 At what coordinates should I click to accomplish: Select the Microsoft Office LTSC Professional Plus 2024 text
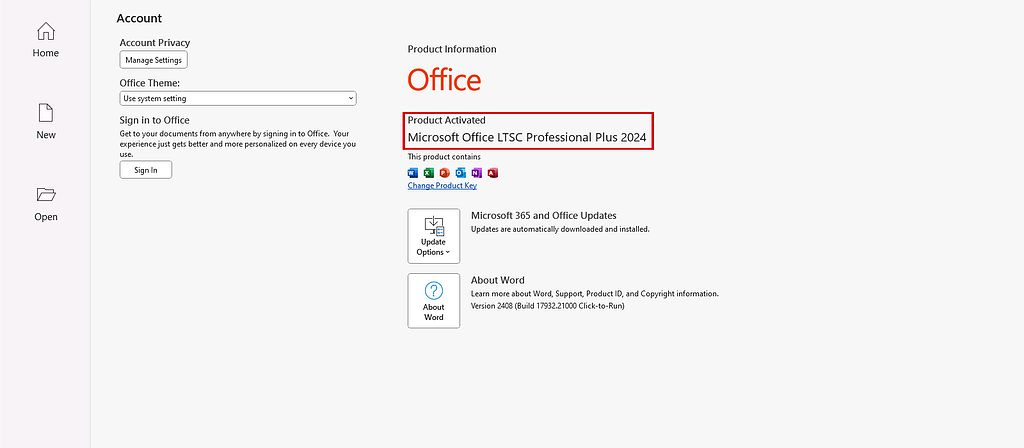[x=527, y=138]
